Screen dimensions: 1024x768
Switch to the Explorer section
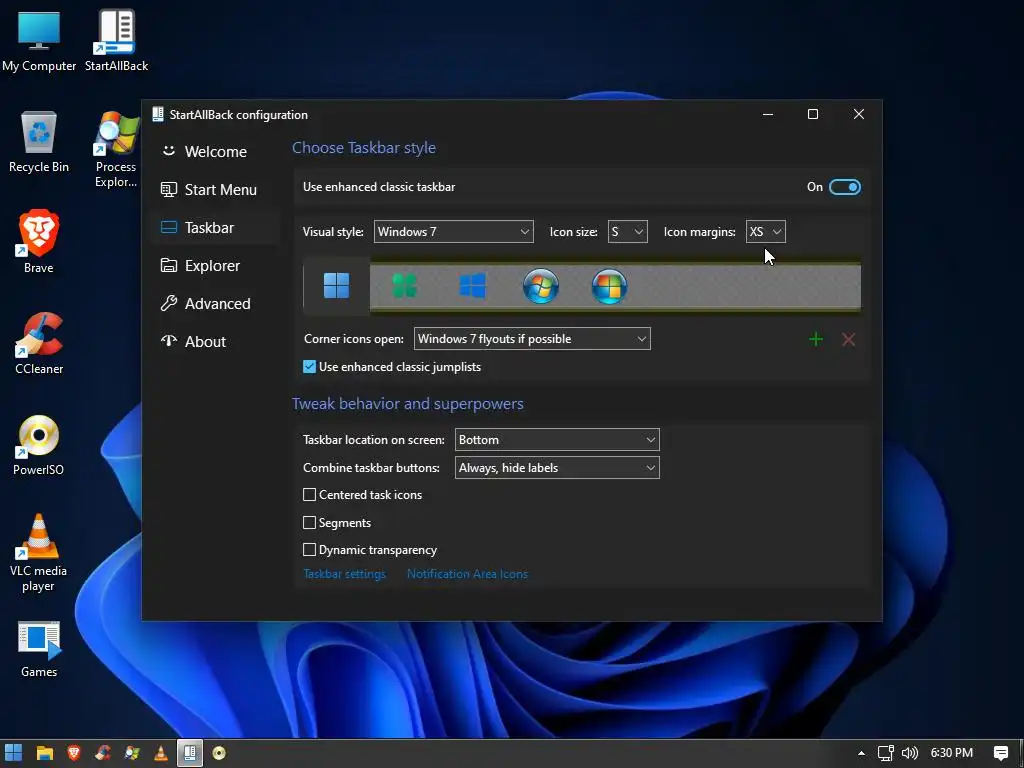click(x=215, y=266)
